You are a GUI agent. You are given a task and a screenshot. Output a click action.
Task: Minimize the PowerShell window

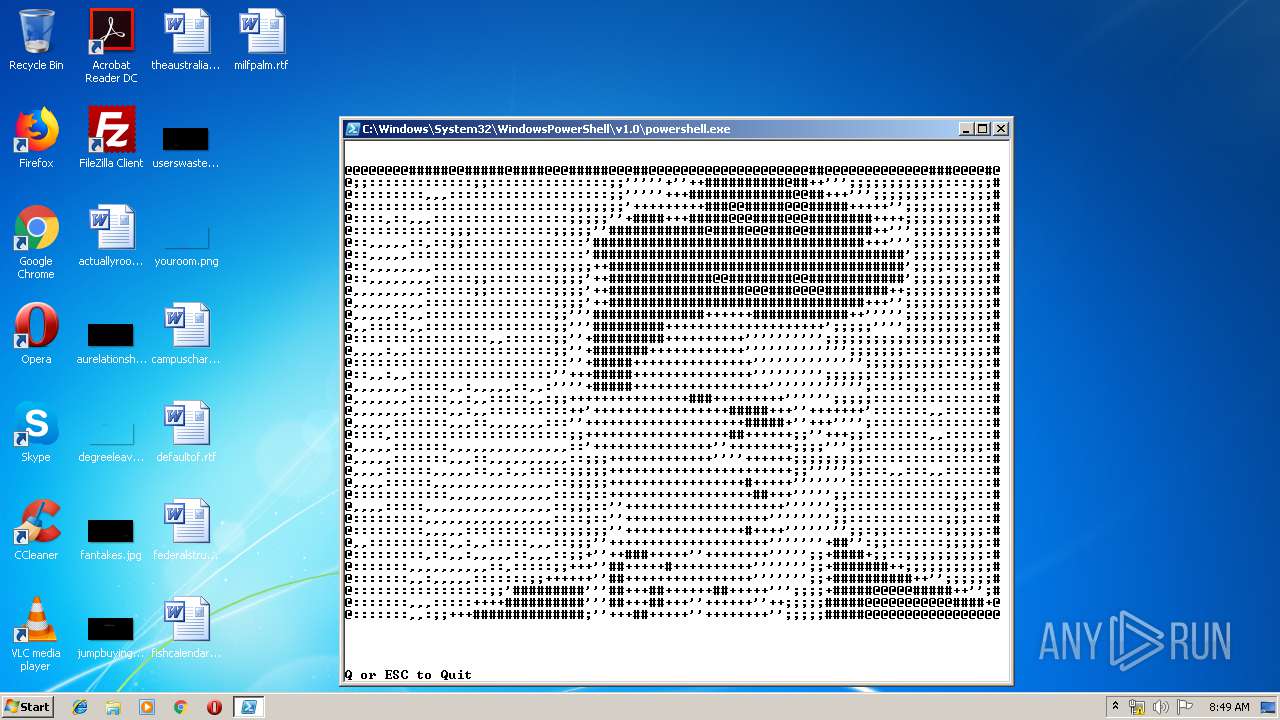tap(966, 129)
